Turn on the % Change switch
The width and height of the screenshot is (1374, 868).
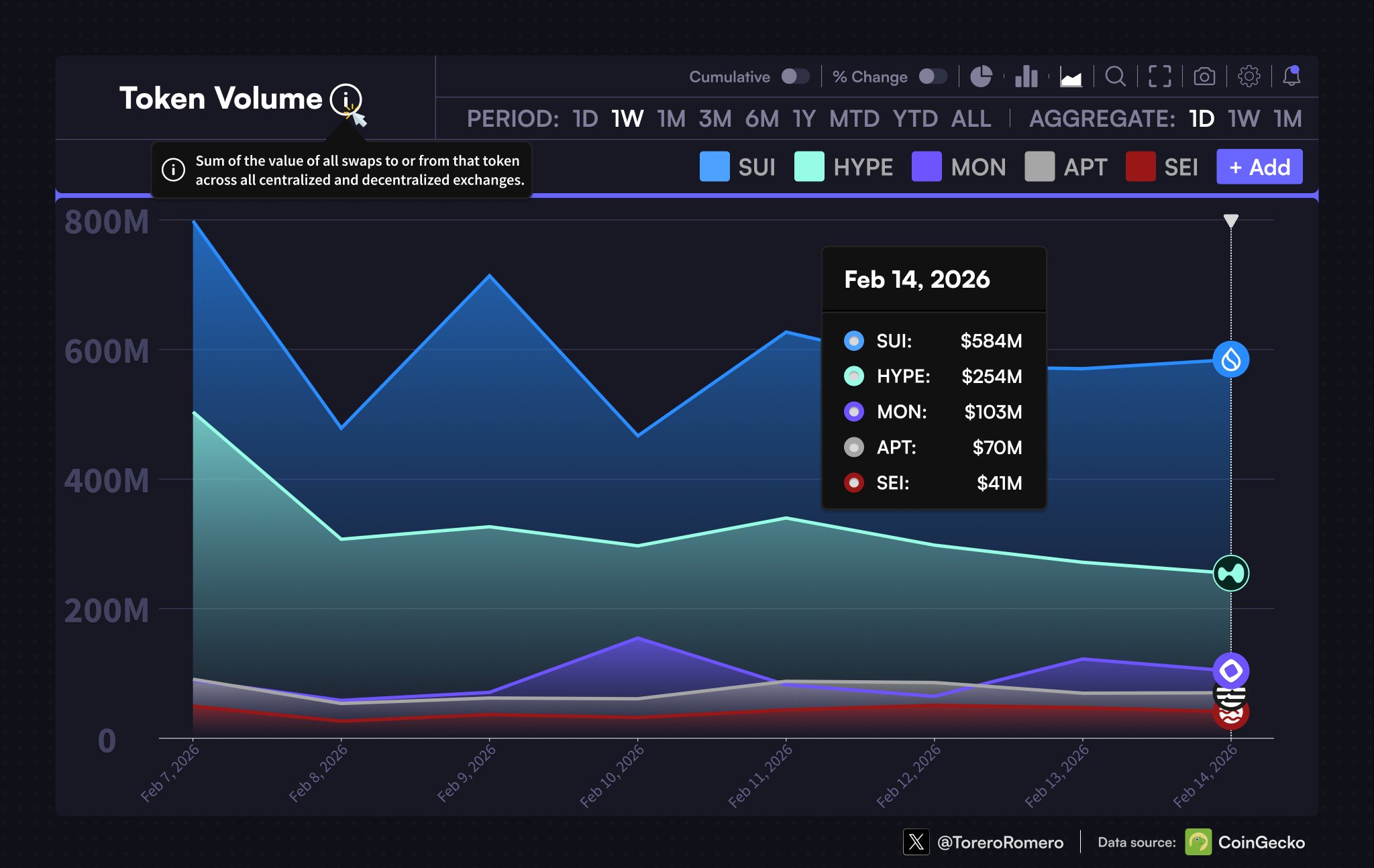tap(933, 76)
